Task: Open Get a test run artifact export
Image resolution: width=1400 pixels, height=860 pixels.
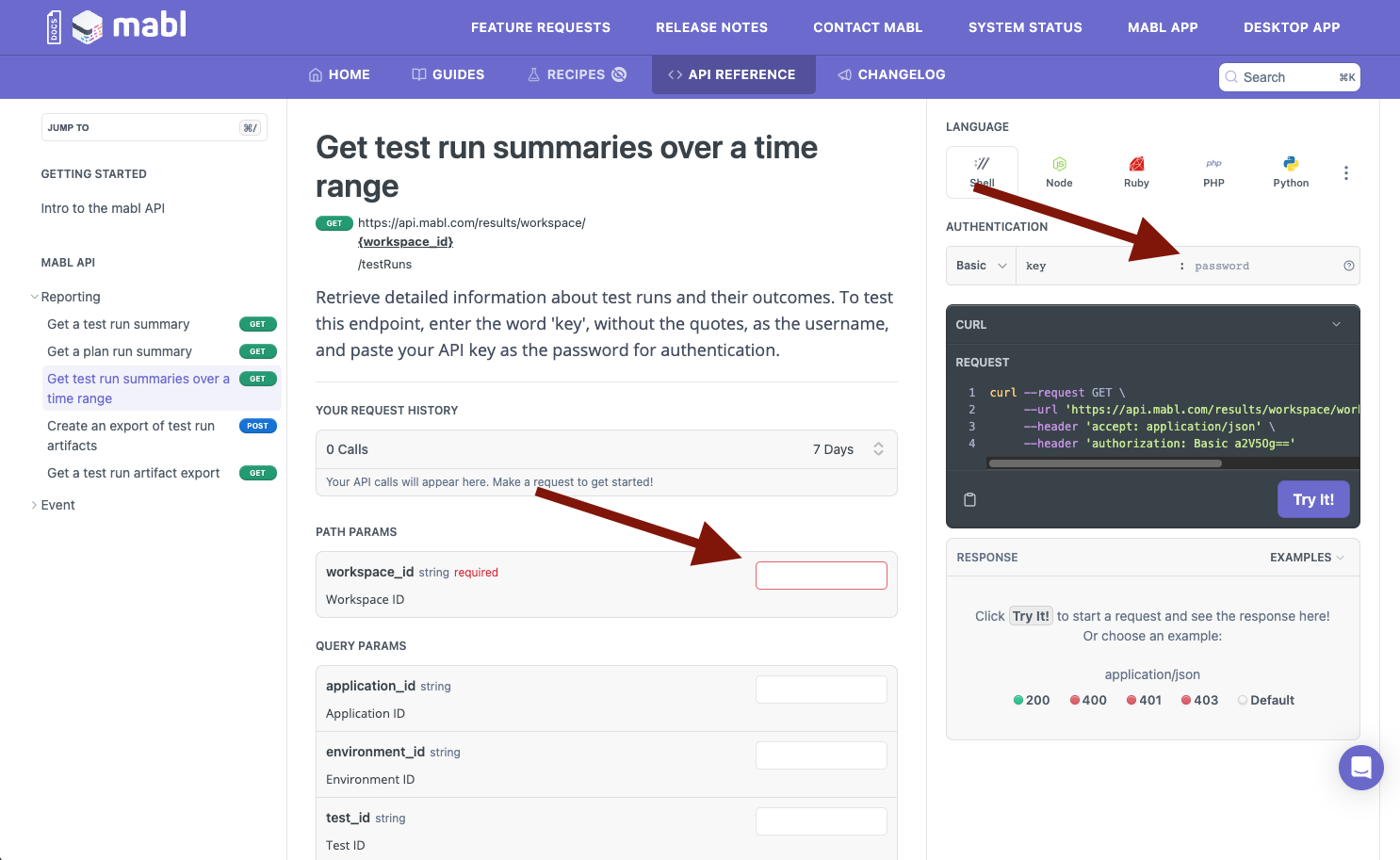Action: point(134,473)
